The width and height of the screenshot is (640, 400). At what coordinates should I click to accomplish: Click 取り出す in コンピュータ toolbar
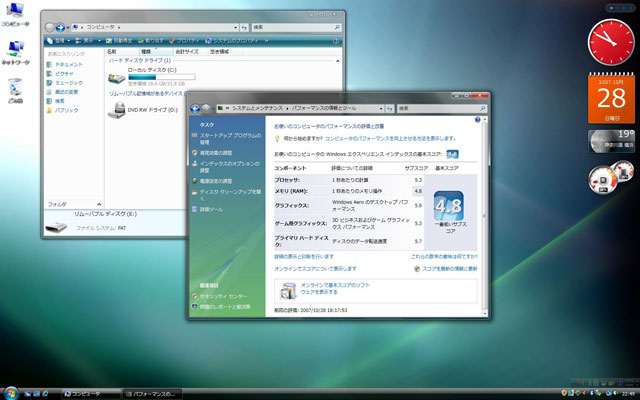coord(151,41)
